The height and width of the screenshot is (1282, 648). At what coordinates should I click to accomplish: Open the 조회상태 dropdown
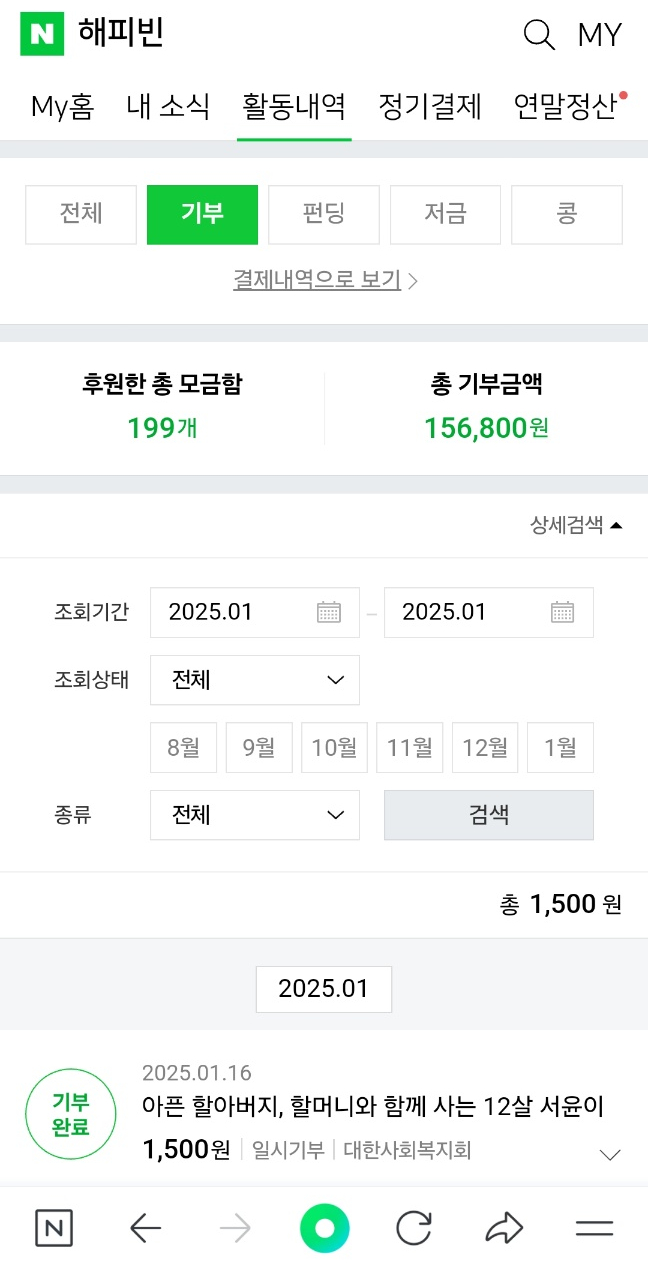255,680
